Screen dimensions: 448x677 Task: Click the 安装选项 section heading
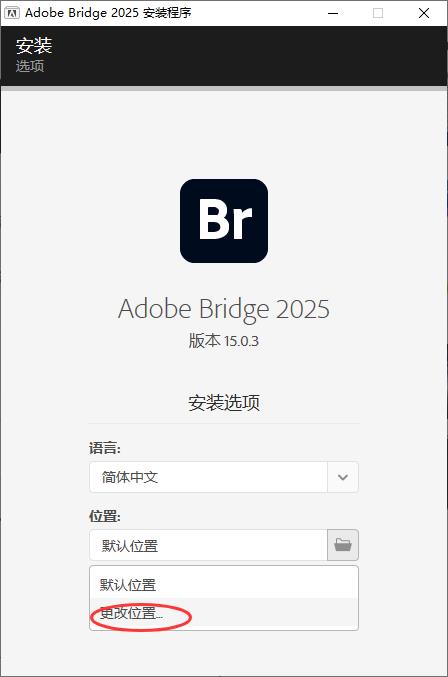[224, 402]
